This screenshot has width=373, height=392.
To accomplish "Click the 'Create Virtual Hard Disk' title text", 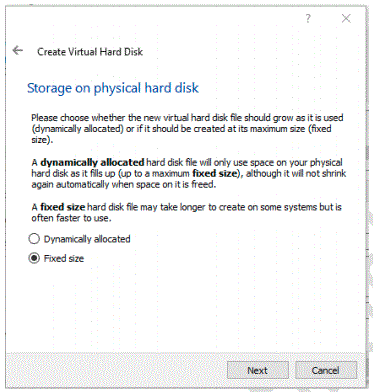I will click(x=90, y=52).
